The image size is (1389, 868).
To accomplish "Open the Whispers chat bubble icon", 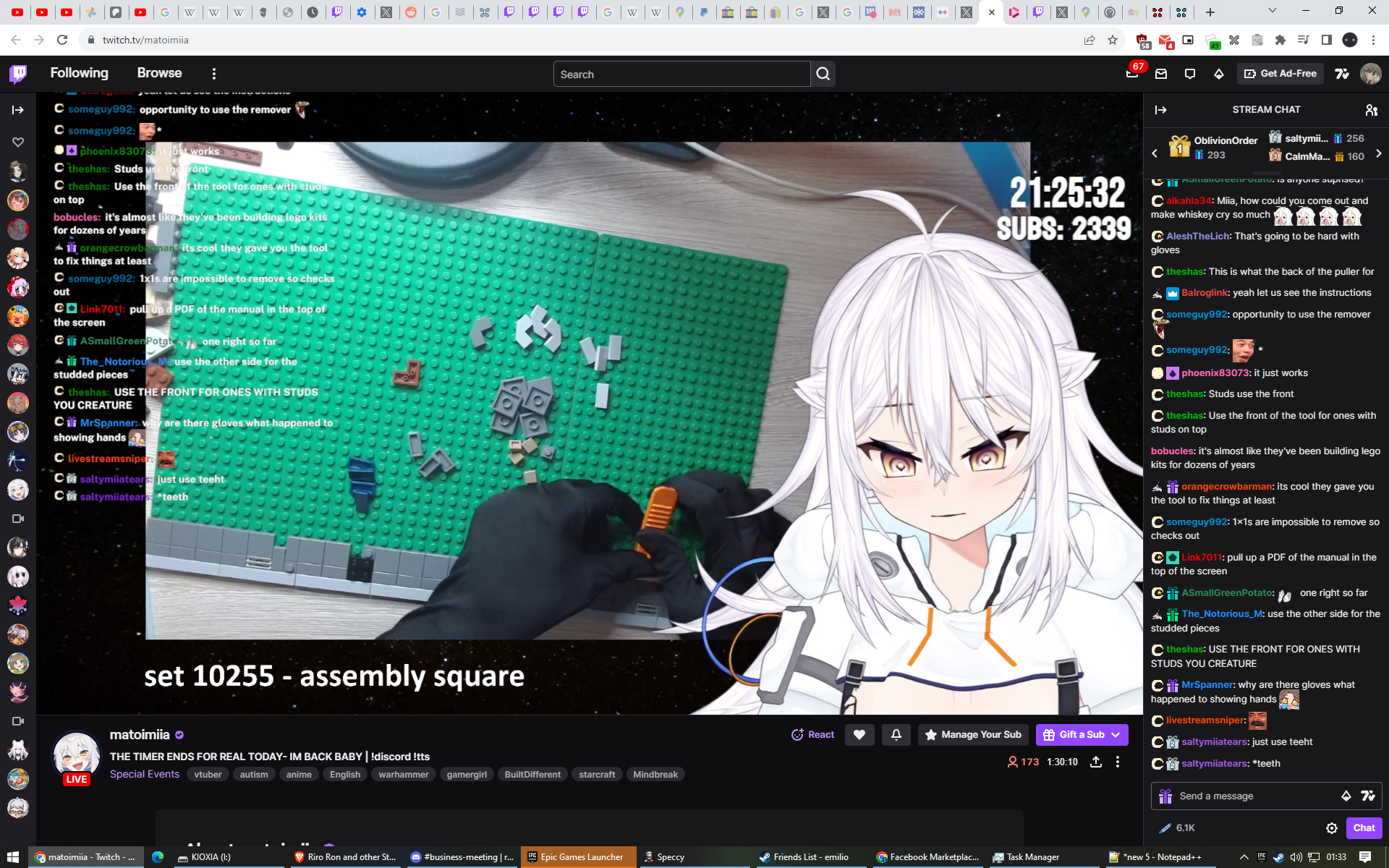I will coord(1190,74).
